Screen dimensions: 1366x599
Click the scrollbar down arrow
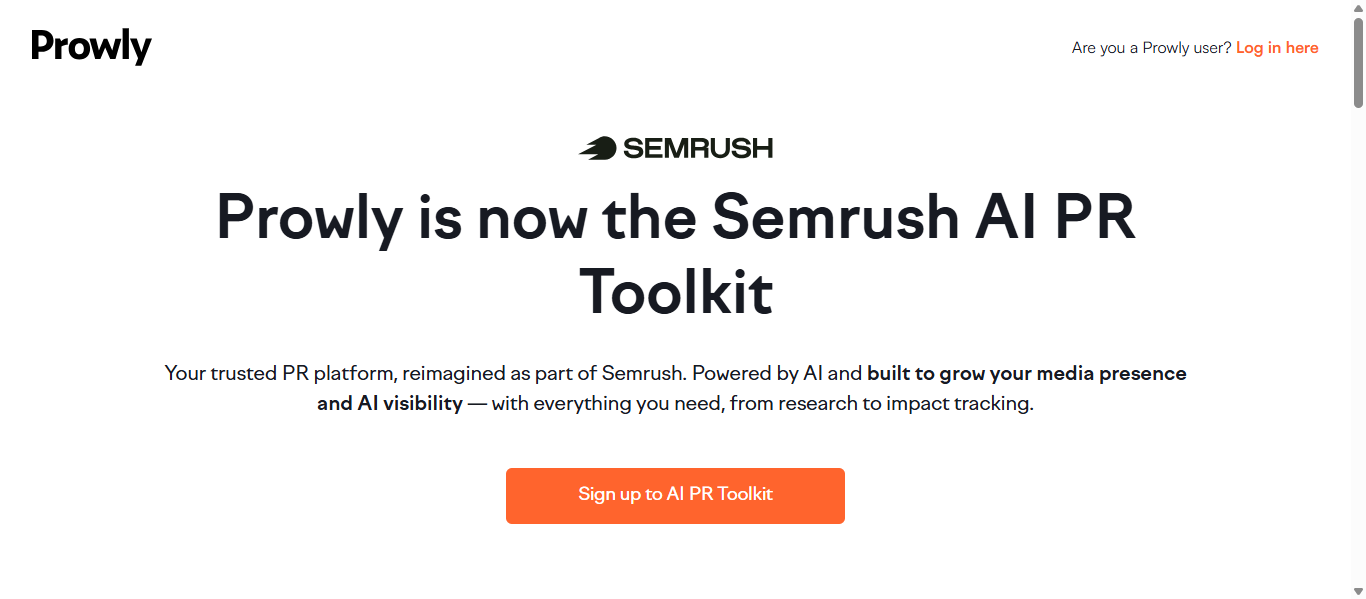pos(1358,592)
